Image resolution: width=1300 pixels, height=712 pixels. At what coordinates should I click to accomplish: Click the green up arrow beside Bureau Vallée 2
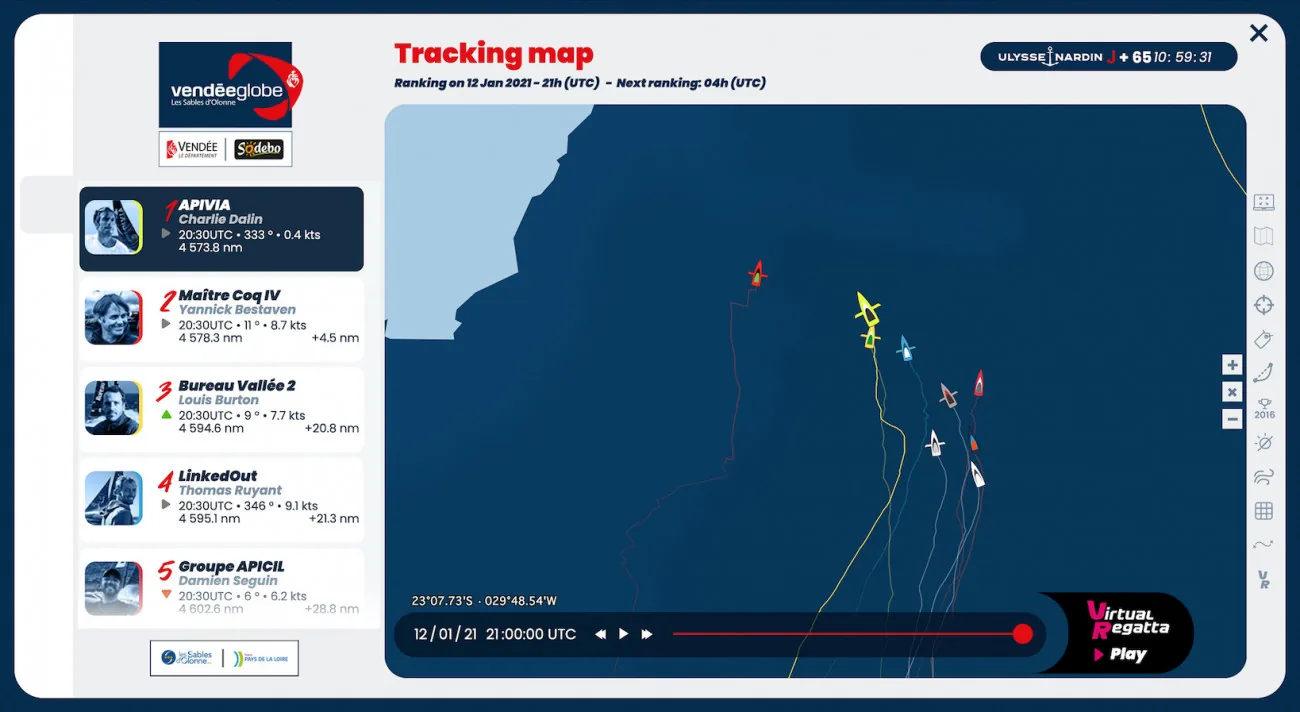click(x=166, y=414)
